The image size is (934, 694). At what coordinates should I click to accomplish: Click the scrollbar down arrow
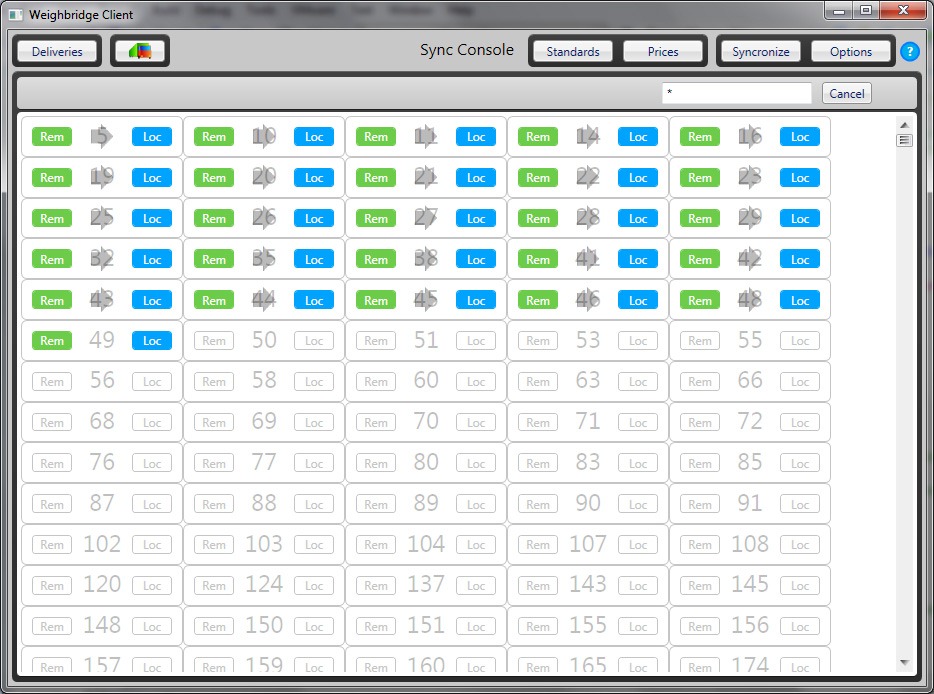pos(904,662)
